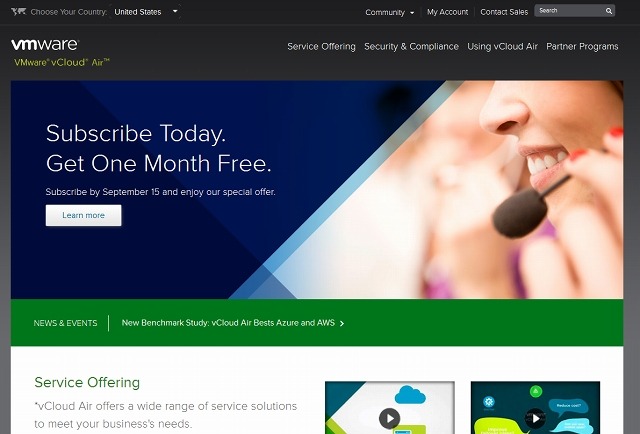
Task: Click Contact Sales link
Action: point(504,12)
